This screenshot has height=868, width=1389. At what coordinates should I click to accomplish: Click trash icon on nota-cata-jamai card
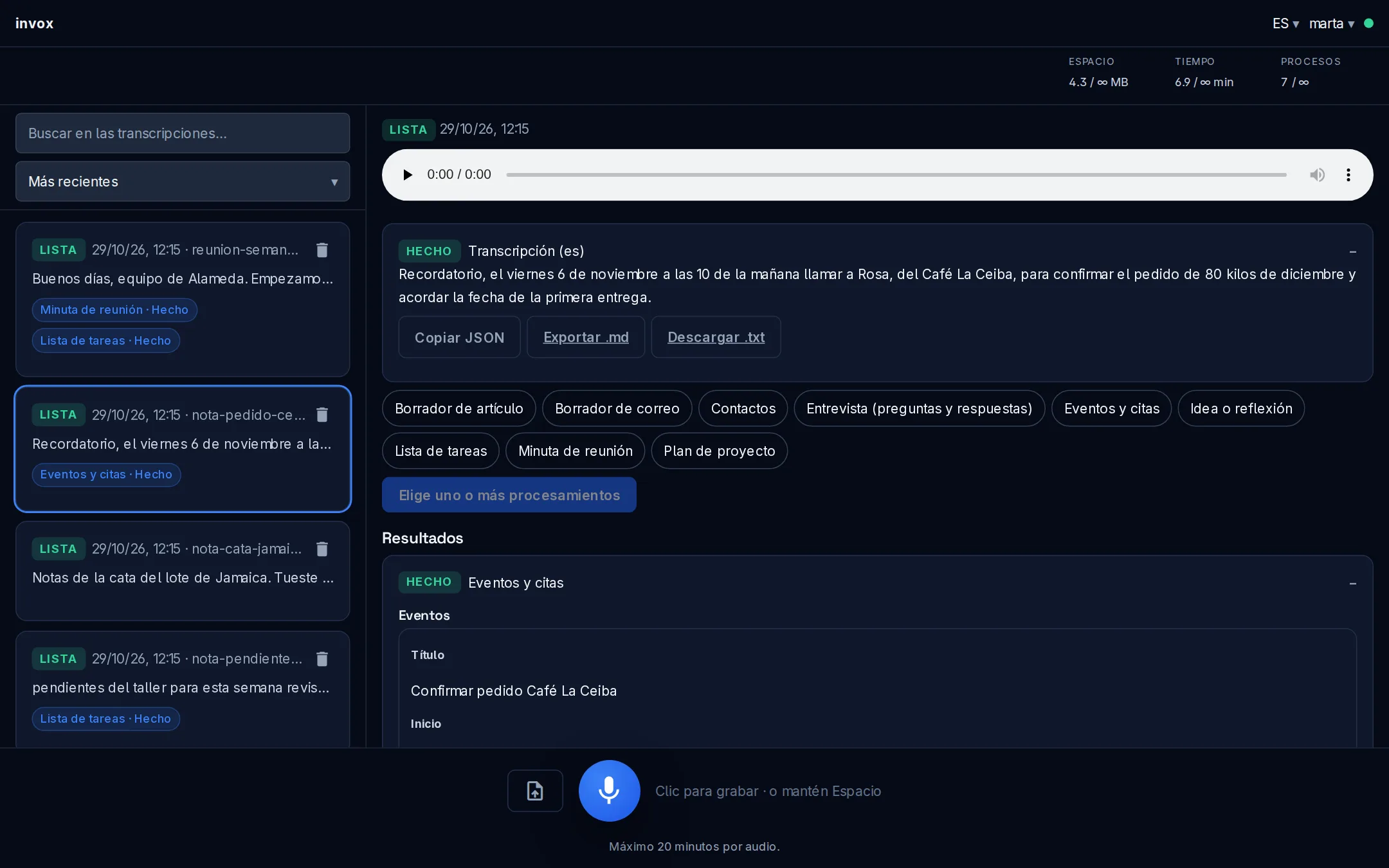pos(322,548)
